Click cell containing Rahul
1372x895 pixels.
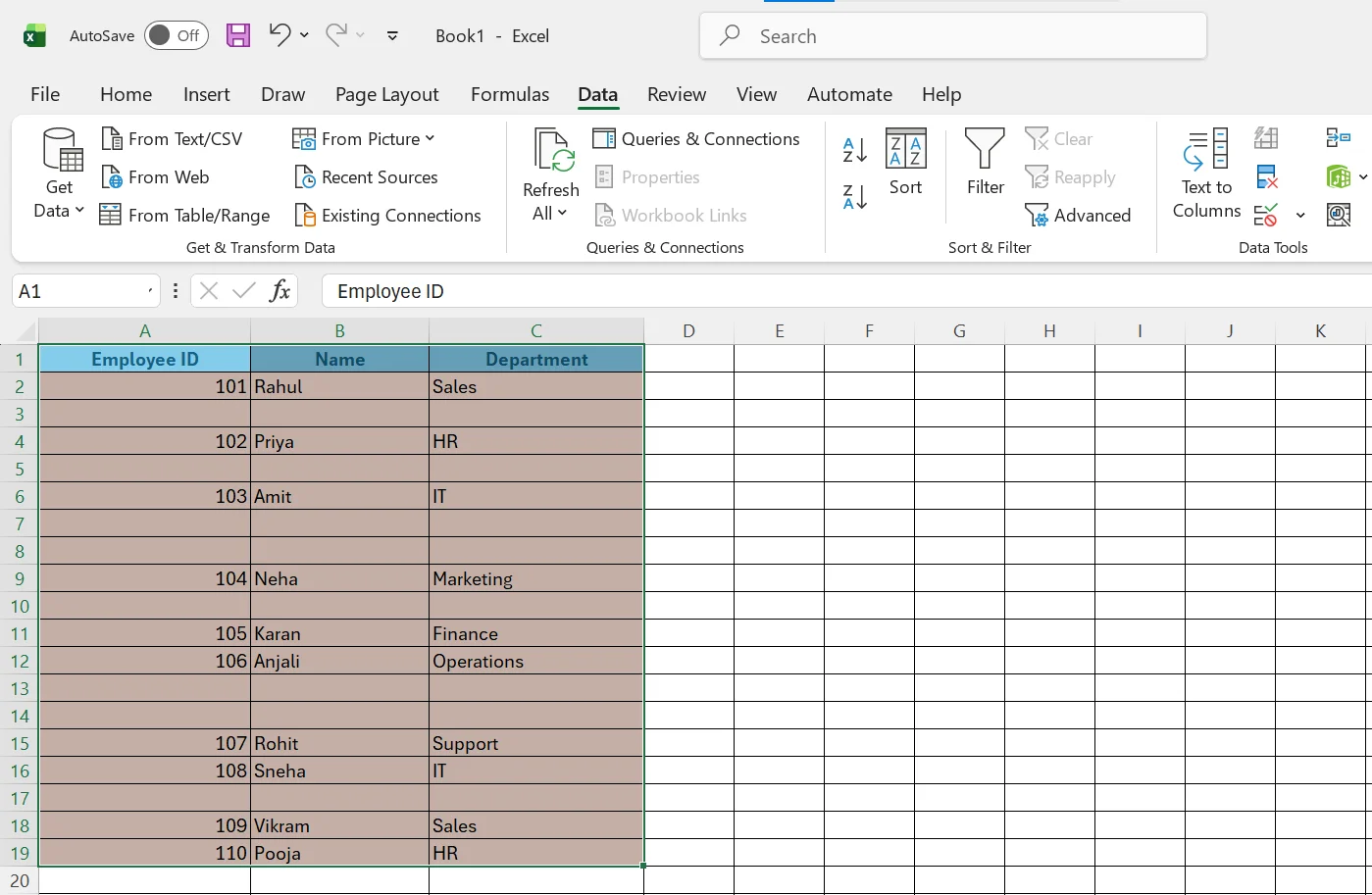[x=339, y=386]
